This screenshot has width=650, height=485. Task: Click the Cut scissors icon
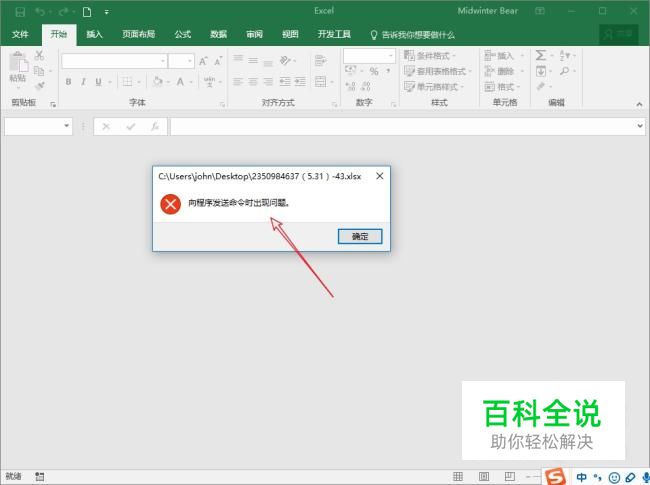click(39, 55)
